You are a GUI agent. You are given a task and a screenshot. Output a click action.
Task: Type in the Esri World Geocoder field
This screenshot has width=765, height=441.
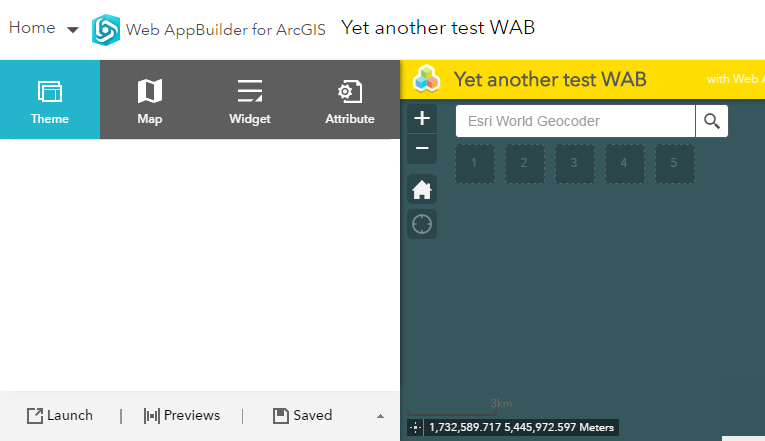click(x=576, y=121)
